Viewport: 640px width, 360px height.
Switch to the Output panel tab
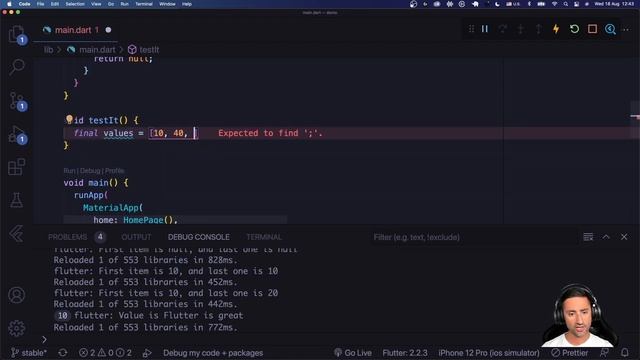pos(136,237)
